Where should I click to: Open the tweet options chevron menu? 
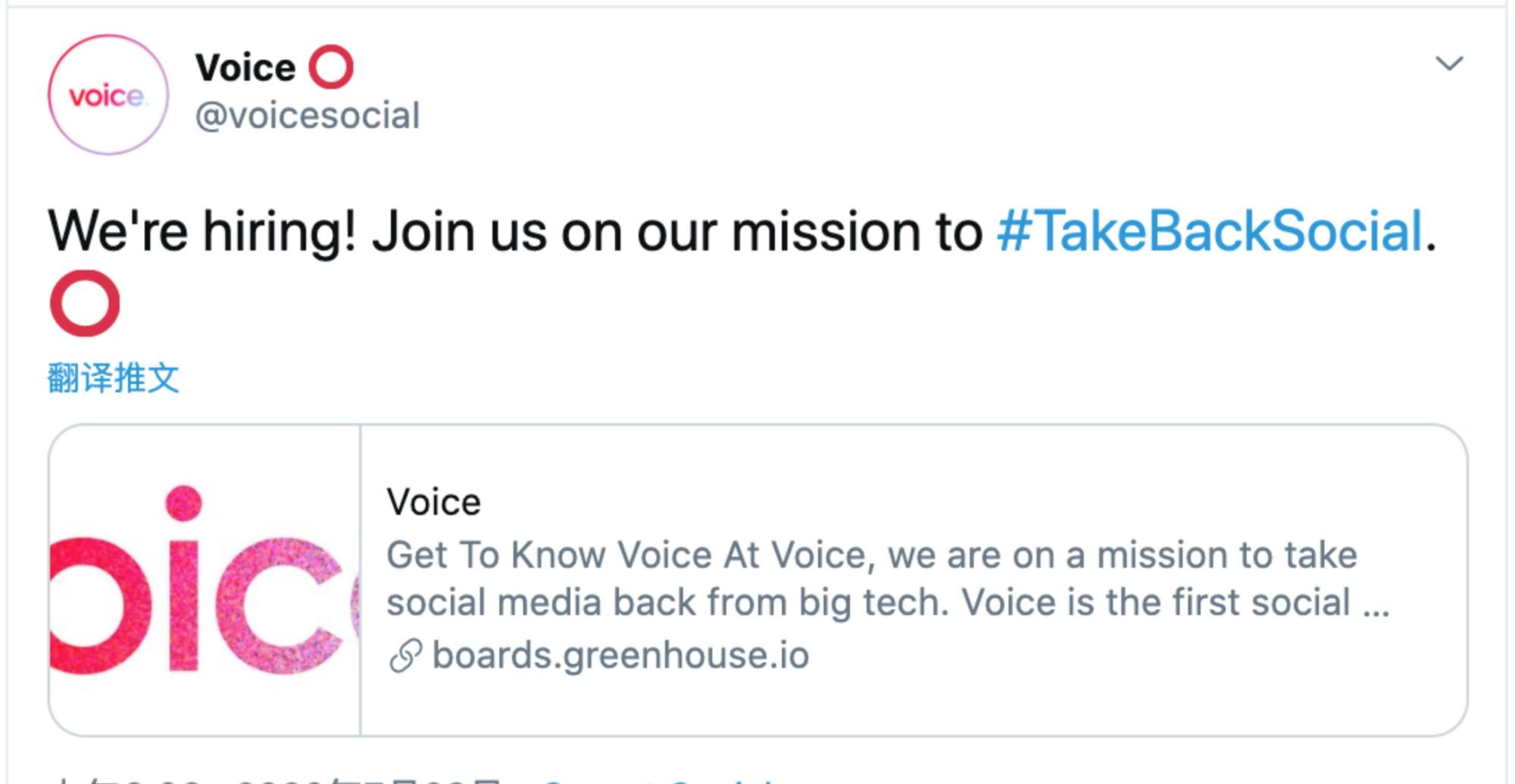(x=1449, y=64)
